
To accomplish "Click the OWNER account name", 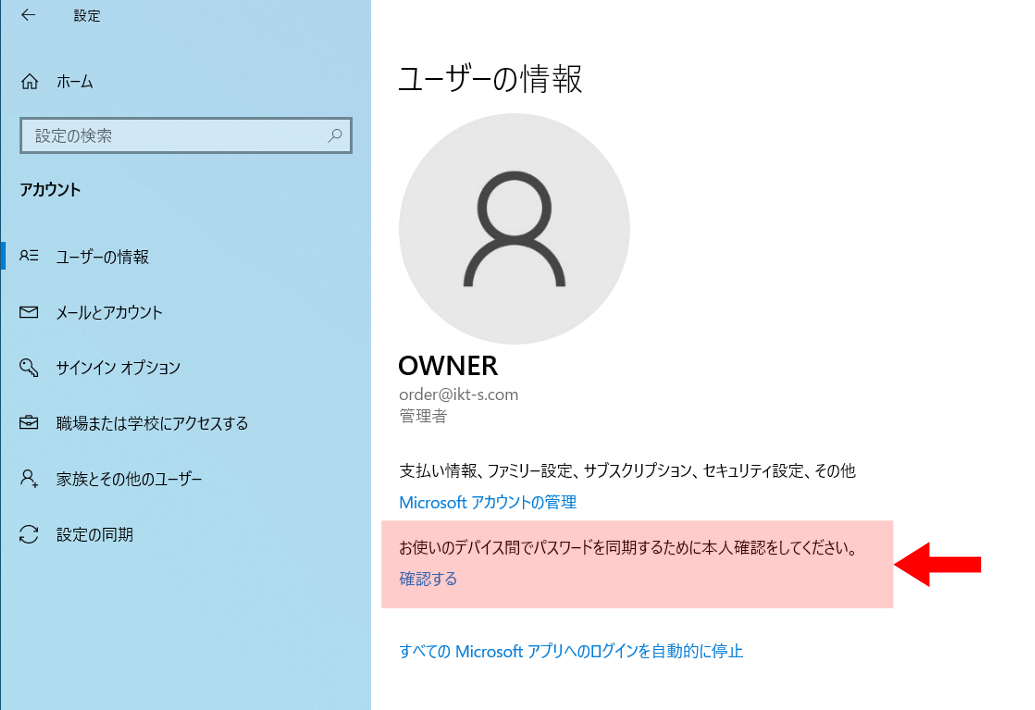I will pyautogui.click(x=448, y=365).
